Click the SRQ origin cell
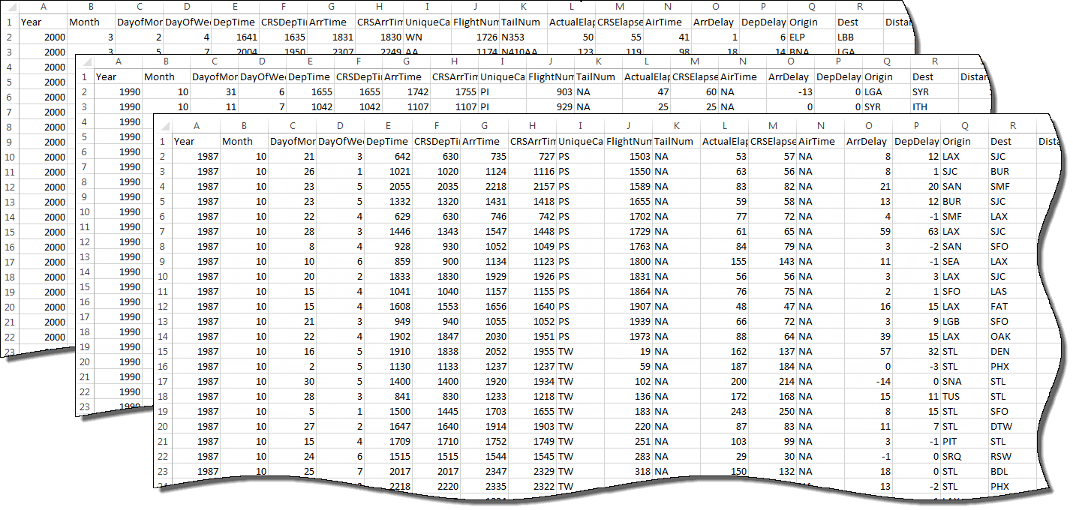Image resolution: width=1073 pixels, height=510 pixels. point(964,456)
